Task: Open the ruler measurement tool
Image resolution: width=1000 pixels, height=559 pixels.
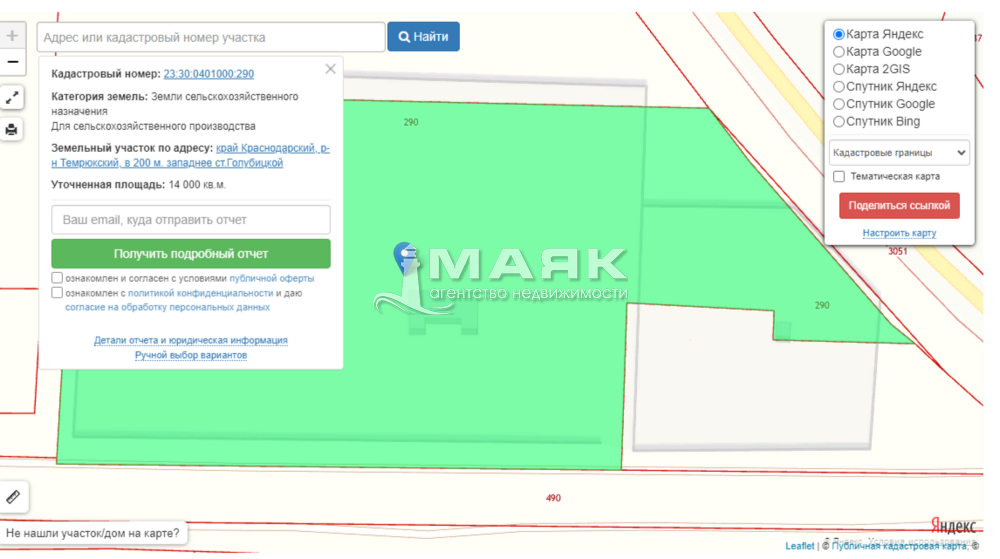Action: coord(13,496)
